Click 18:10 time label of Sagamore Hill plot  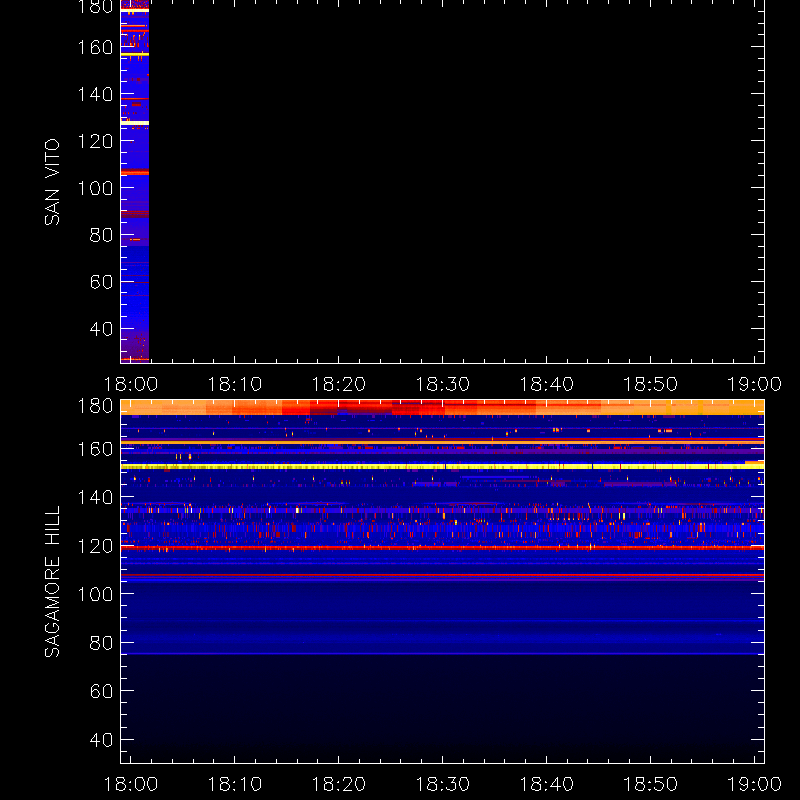(x=235, y=784)
